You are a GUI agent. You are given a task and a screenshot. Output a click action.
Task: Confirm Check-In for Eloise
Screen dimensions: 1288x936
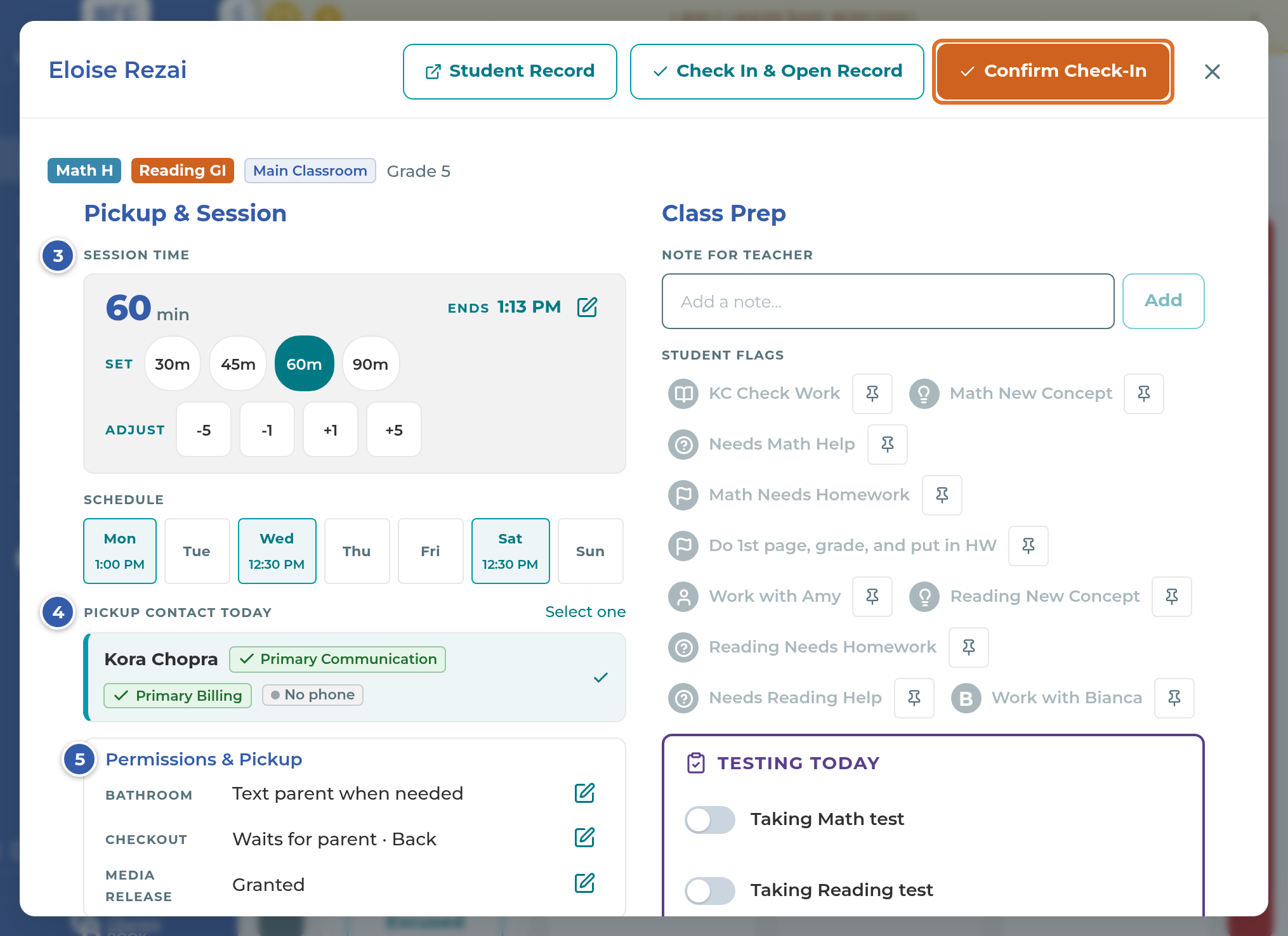1053,72
